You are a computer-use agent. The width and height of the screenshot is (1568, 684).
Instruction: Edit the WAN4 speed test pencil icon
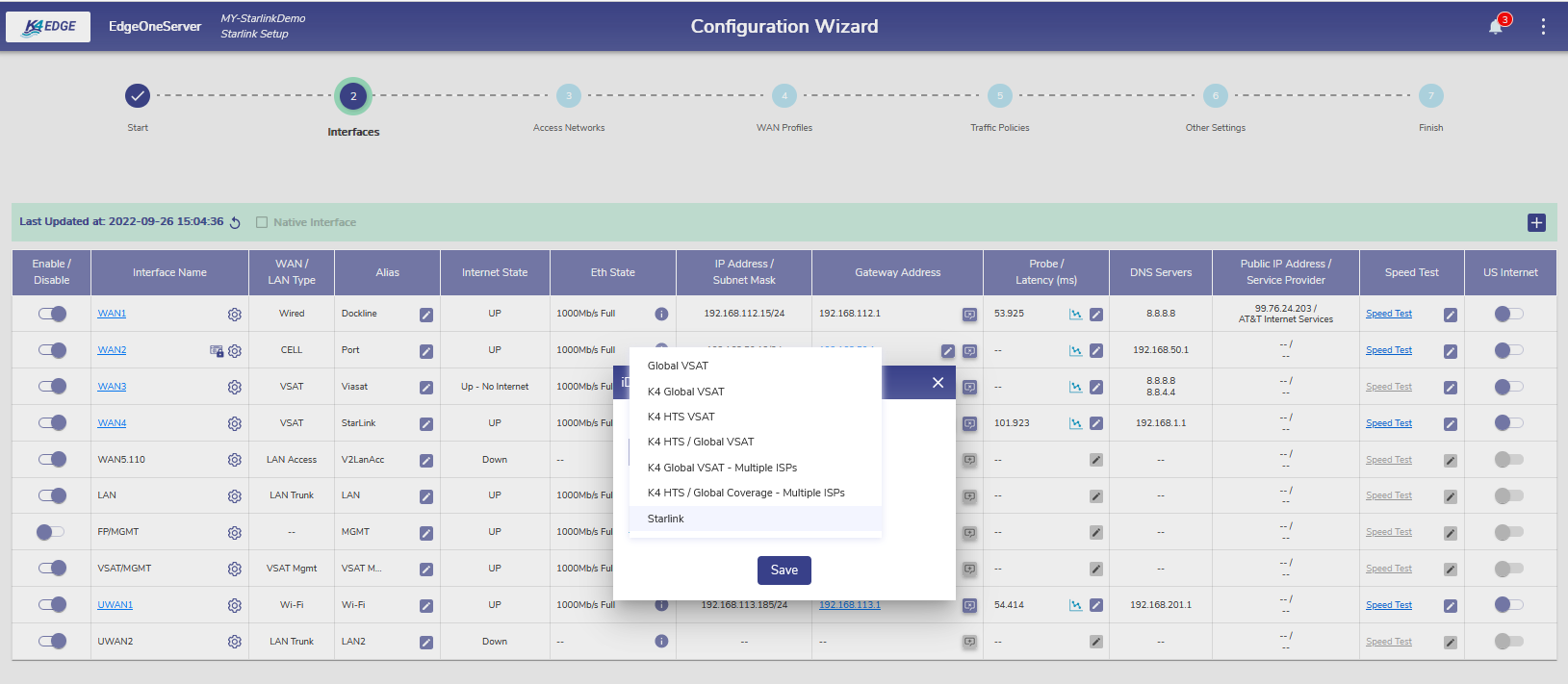(1450, 424)
